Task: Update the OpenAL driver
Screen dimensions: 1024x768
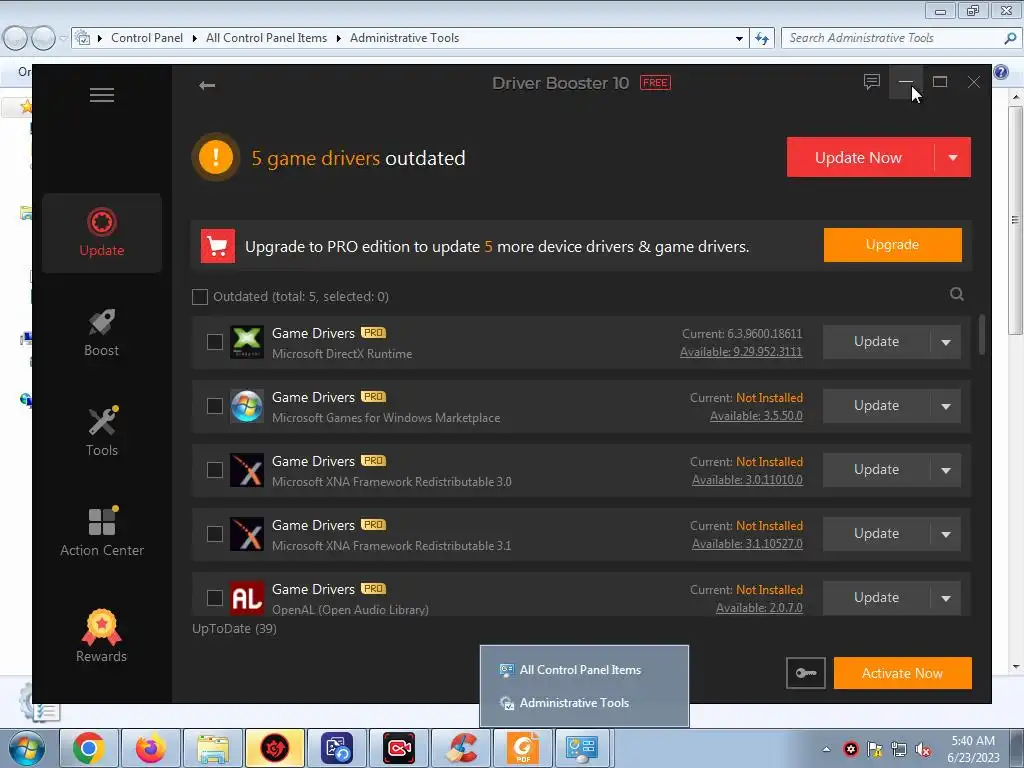Action: tap(876, 598)
